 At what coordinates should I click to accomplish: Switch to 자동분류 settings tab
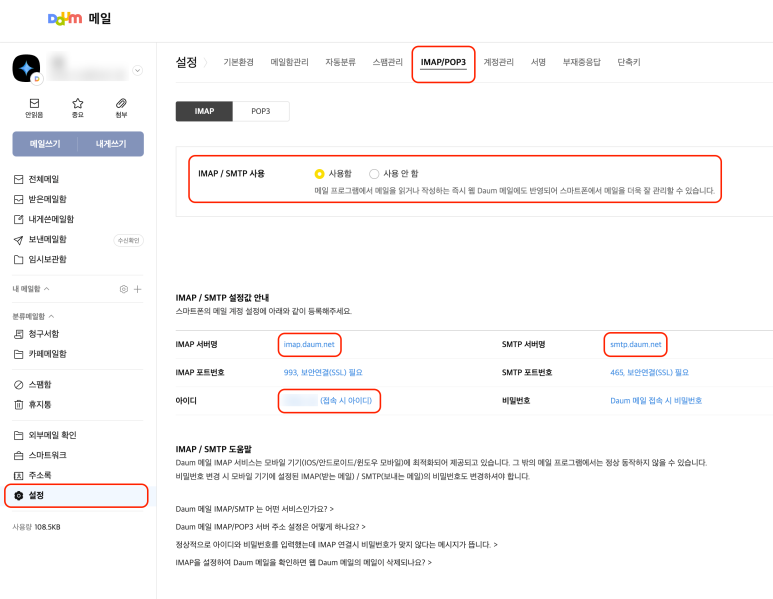coord(340,62)
